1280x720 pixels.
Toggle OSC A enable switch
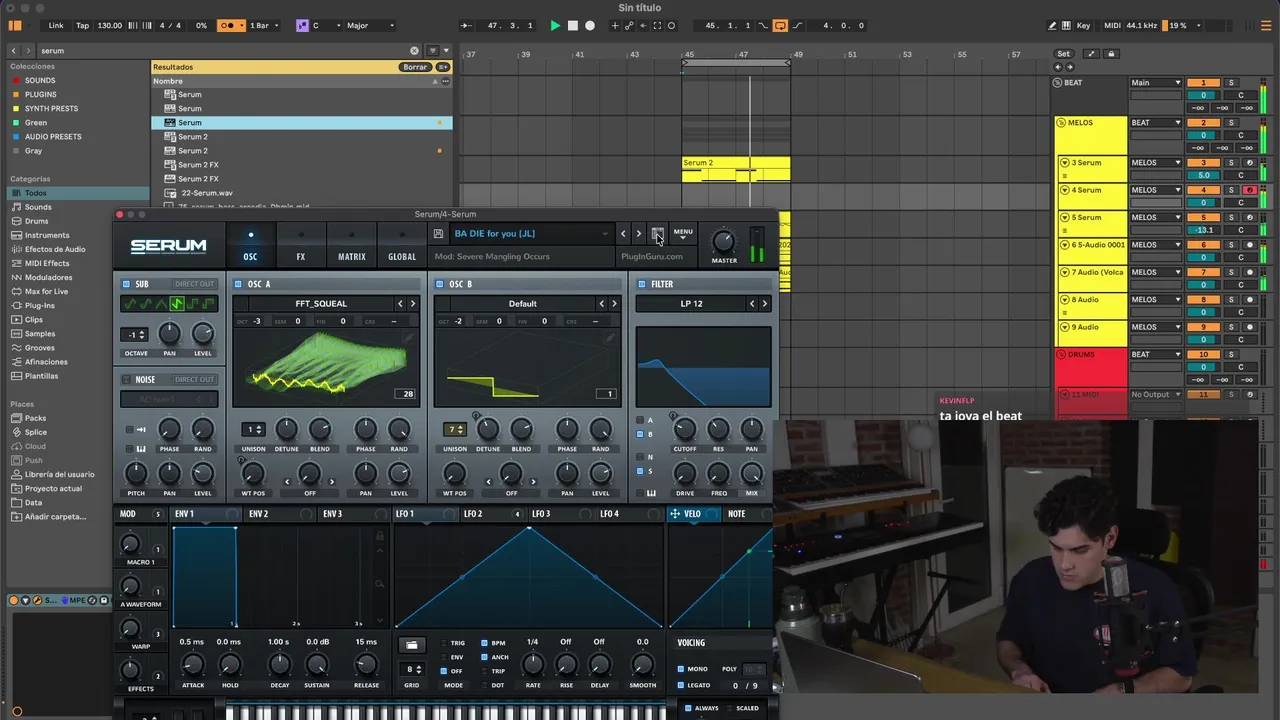point(238,284)
